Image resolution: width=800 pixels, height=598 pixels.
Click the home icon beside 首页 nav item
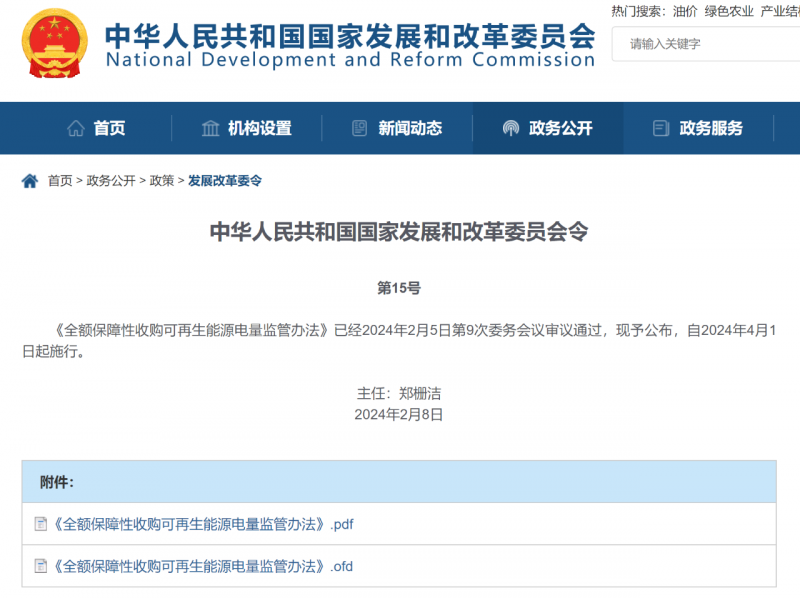click(74, 128)
